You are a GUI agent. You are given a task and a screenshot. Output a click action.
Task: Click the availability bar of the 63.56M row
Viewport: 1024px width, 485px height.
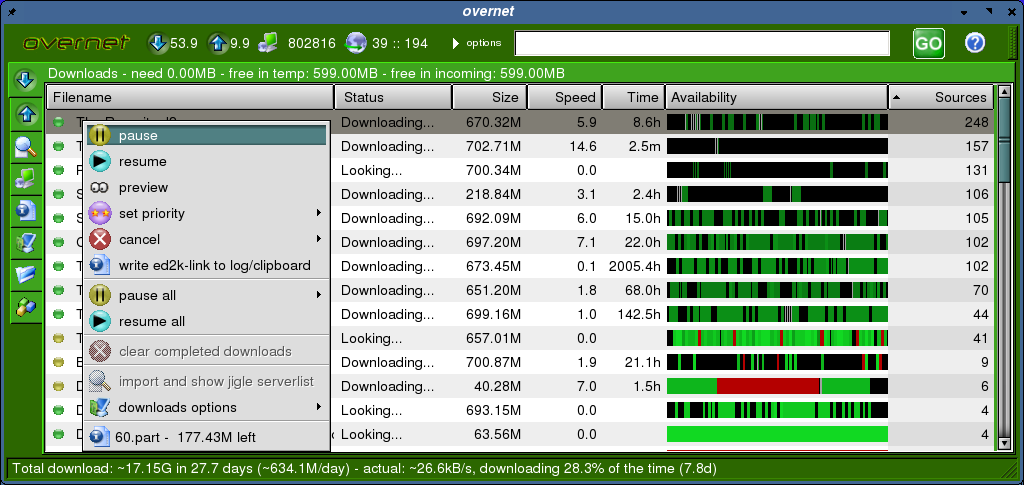pyautogui.click(x=777, y=434)
